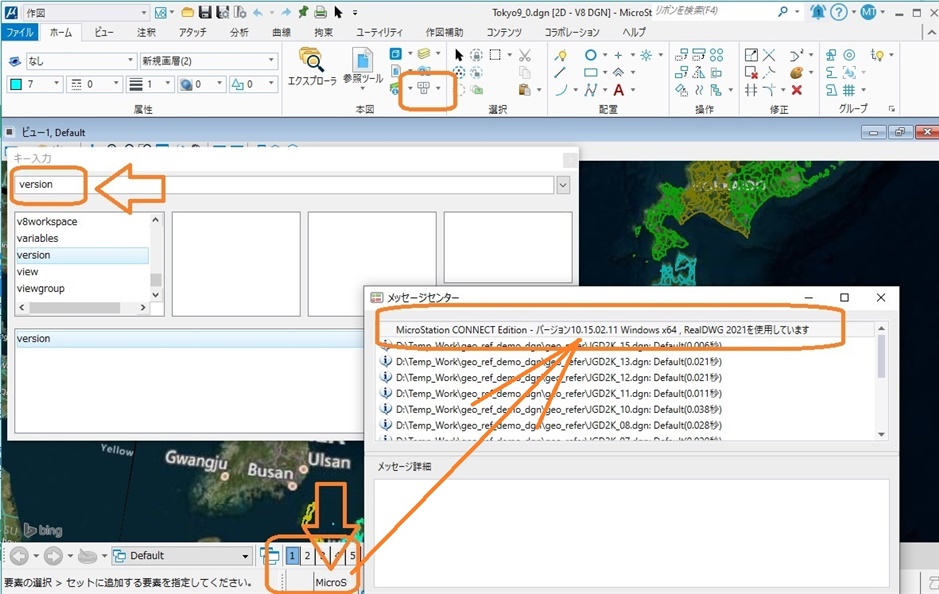939x594 pixels.
Task: Select the Element Selection arrow tool
Action: (459, 55)
